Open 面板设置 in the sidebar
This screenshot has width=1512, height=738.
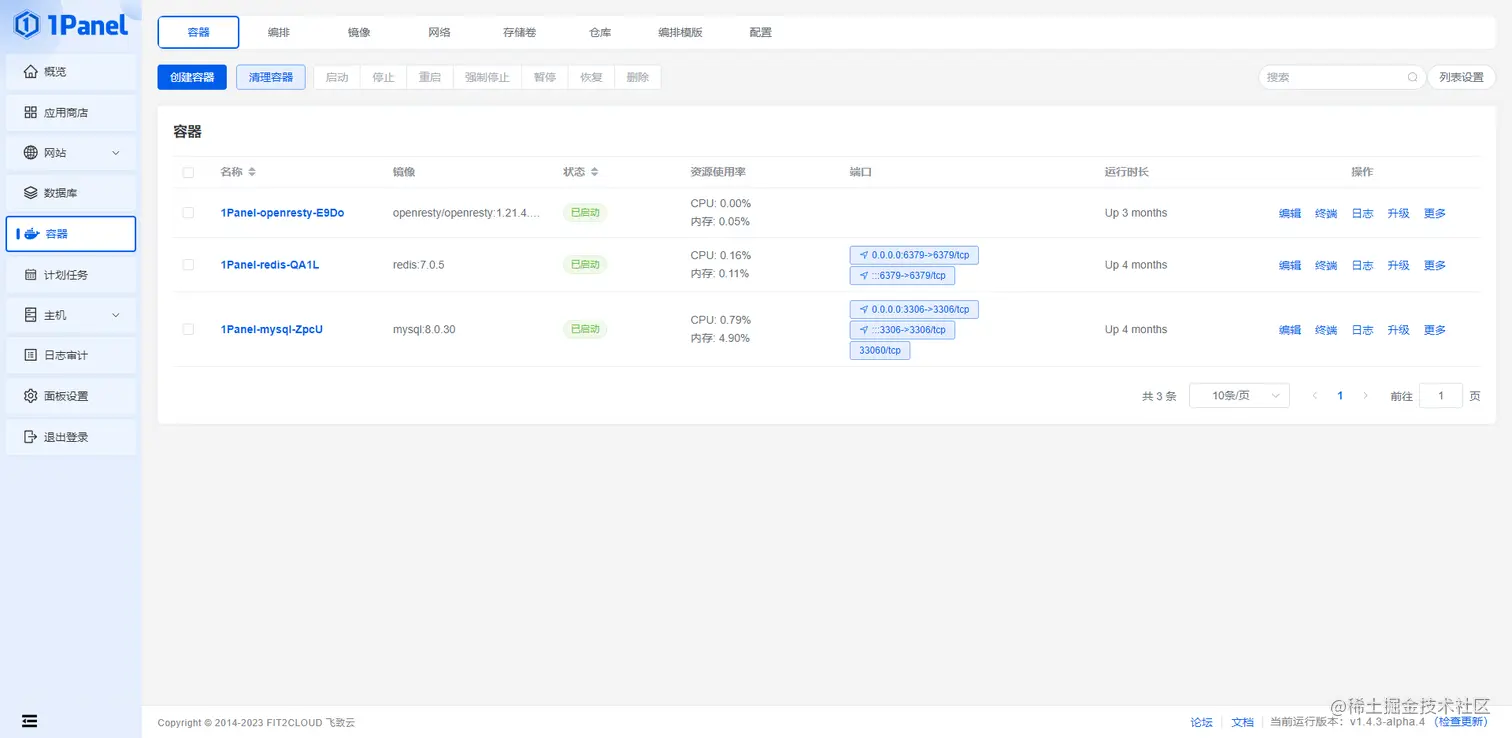pos(71,396)
